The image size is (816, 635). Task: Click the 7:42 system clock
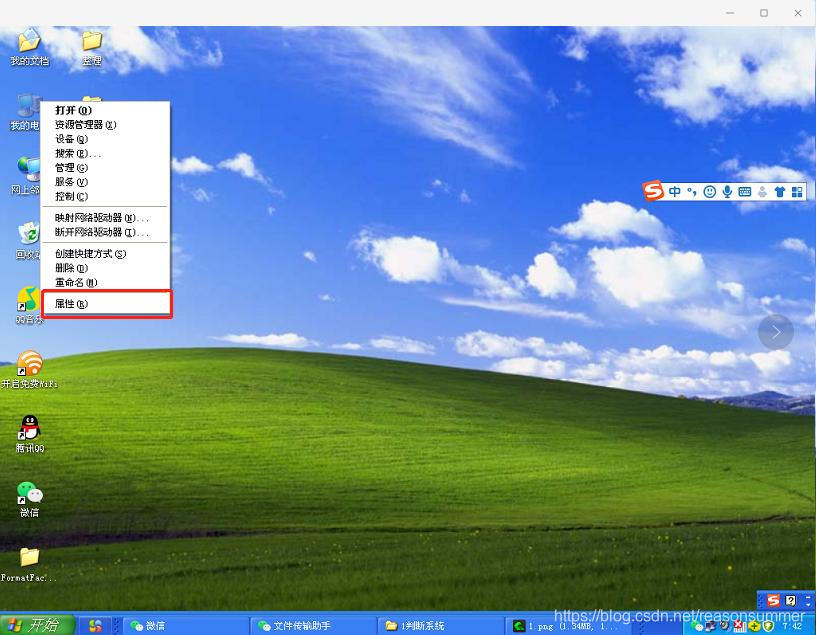[792, 626]
